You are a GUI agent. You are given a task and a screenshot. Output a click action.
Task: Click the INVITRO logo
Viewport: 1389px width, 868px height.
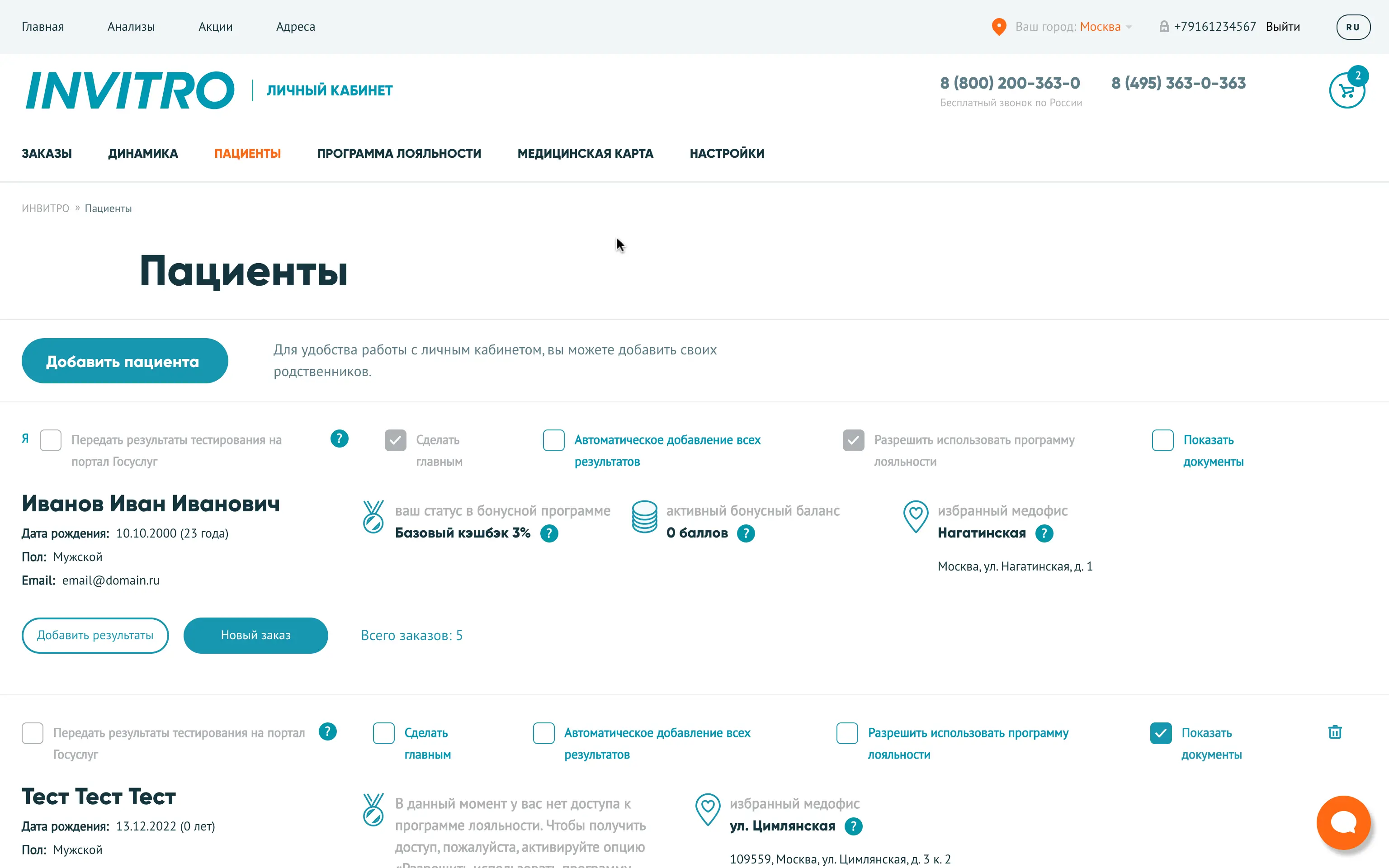(x=129, y=90)
